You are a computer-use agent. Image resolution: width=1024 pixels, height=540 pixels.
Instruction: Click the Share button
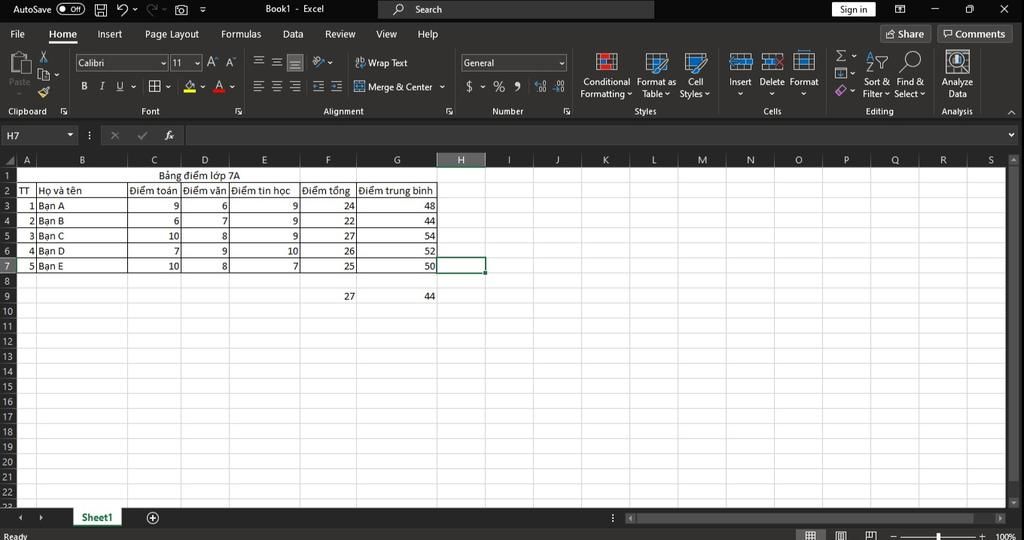click(905, 34)
